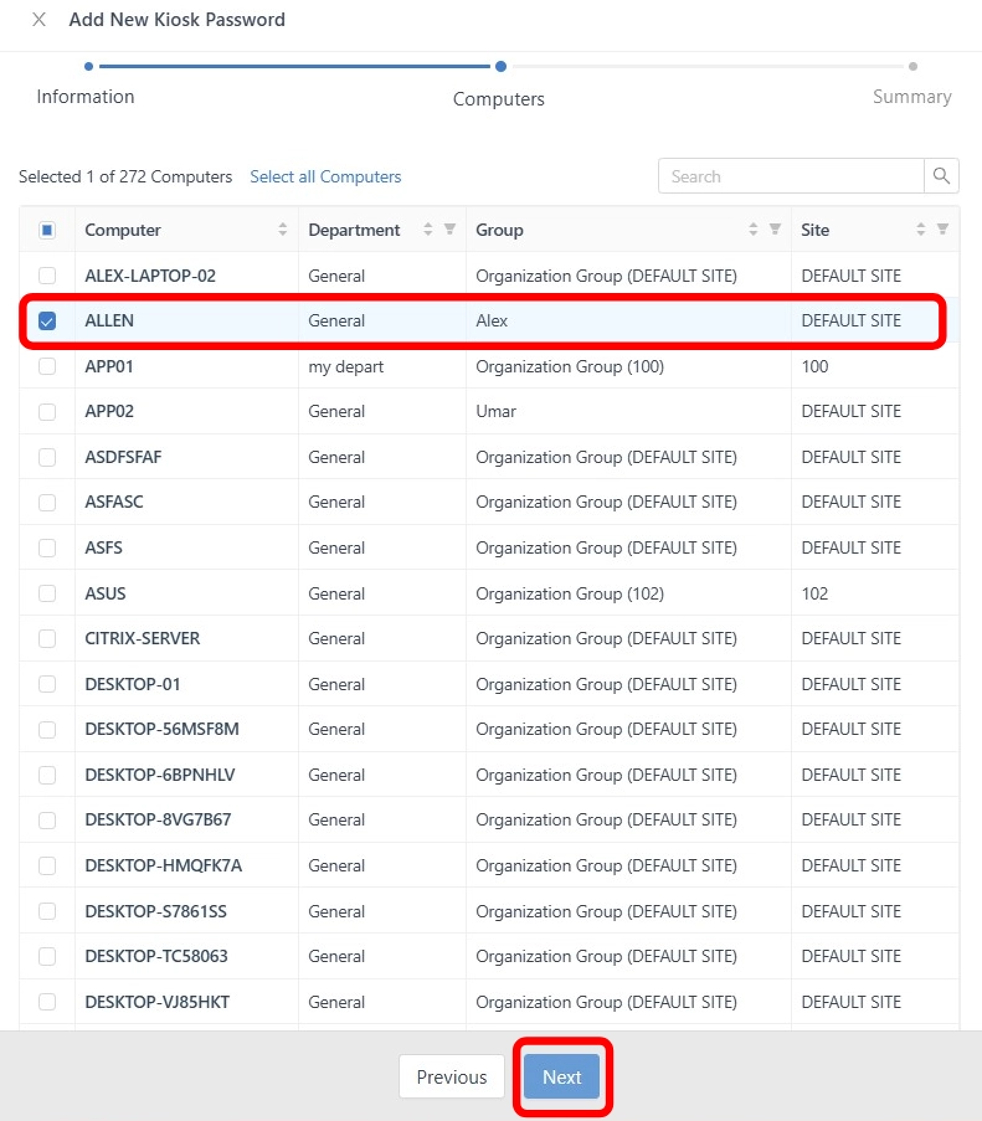
Task: Click the Next button
Action: pos(562,1077)
